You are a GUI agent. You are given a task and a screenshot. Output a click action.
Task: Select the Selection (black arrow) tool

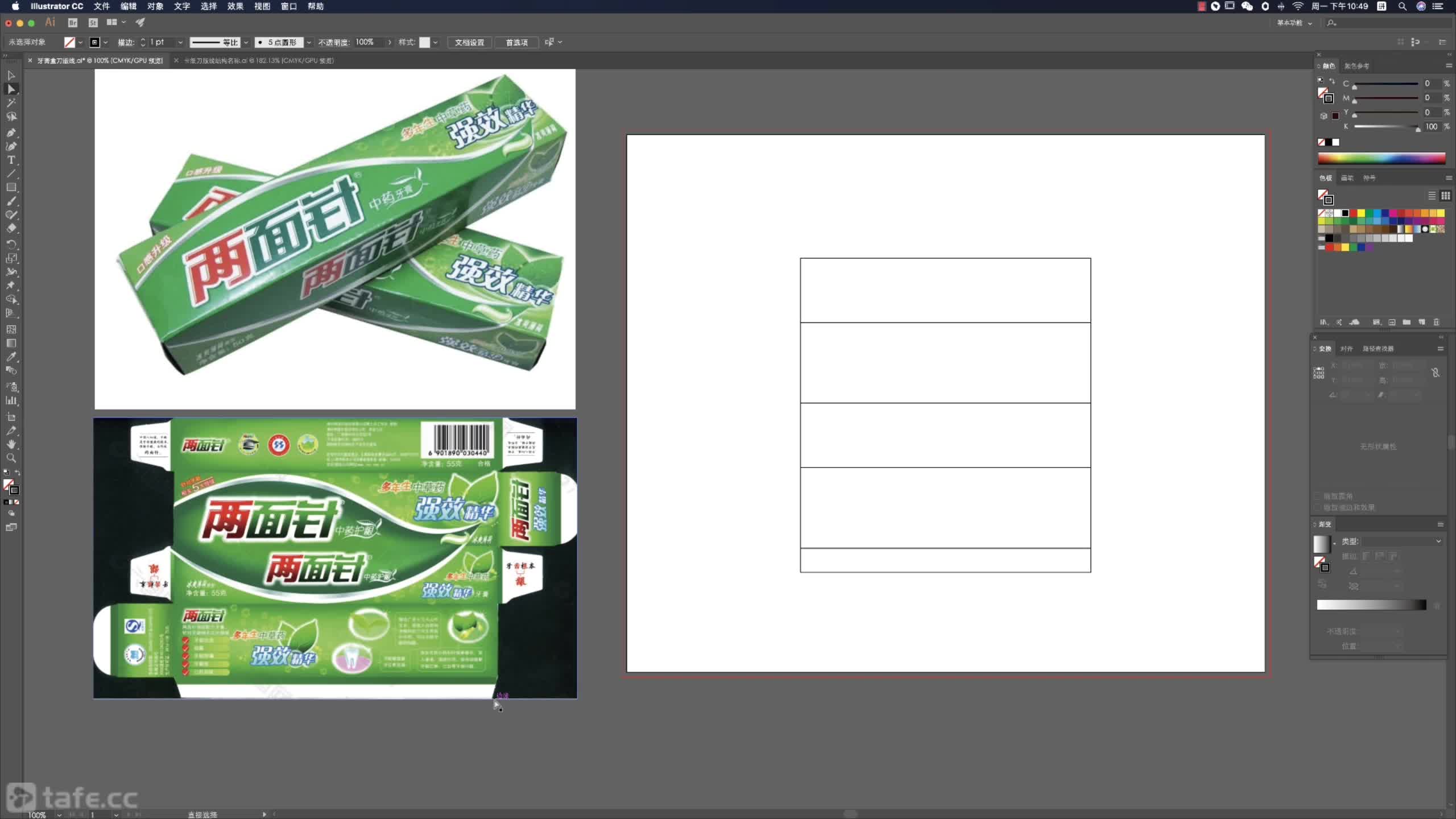11,75
